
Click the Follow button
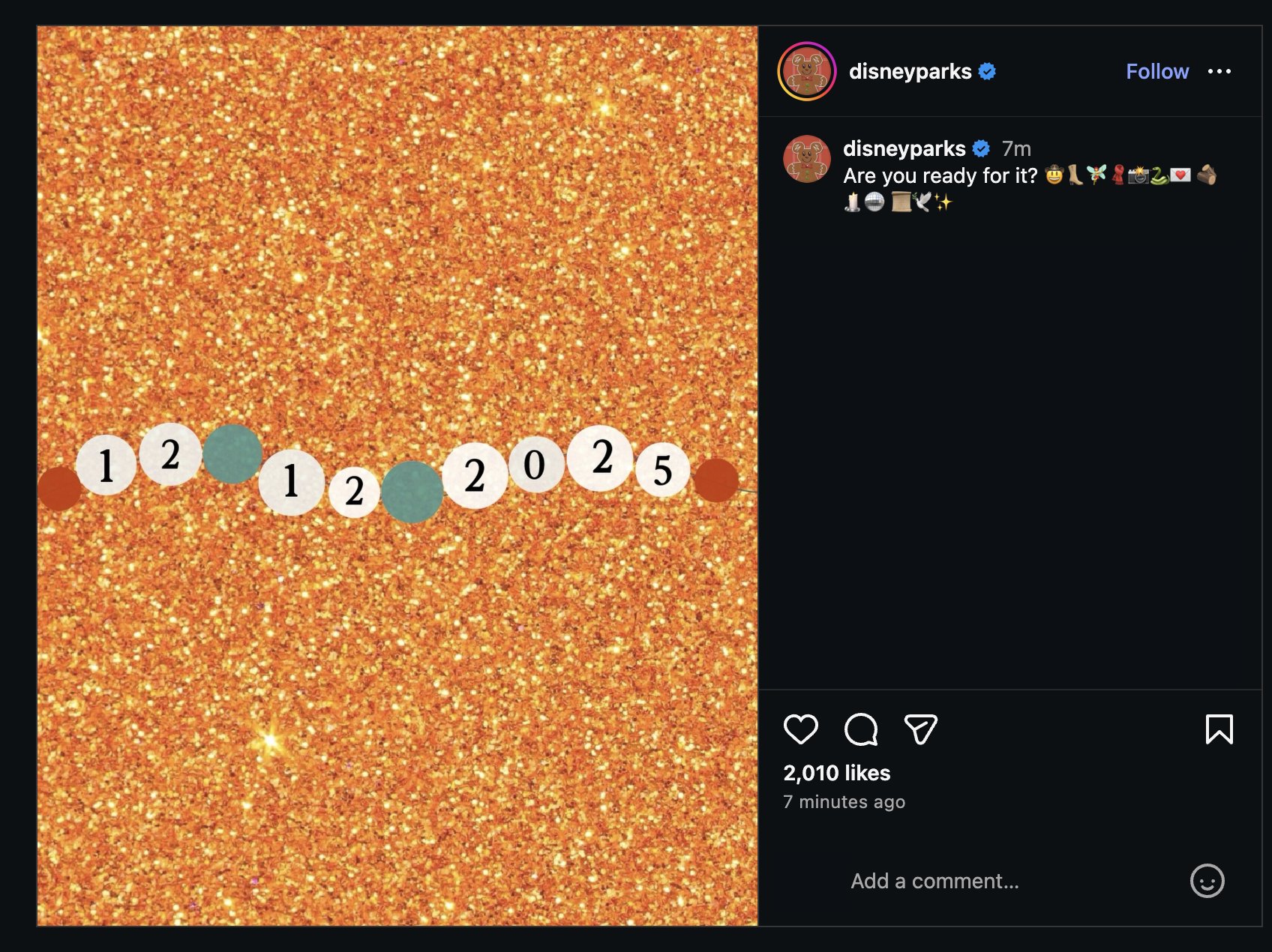[1156, 71]
